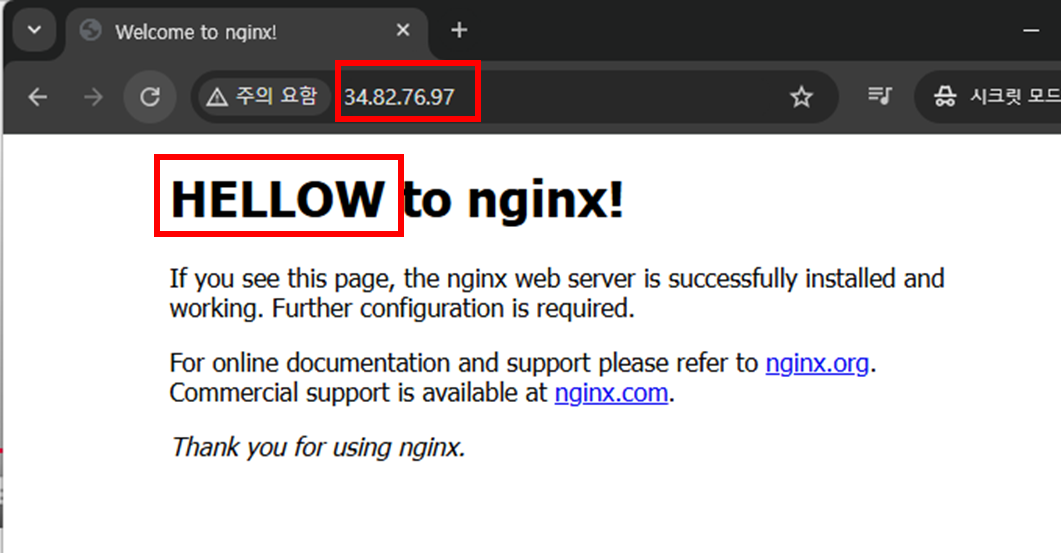Reload the current page
Screen dimensions: 1061x553
150,97
